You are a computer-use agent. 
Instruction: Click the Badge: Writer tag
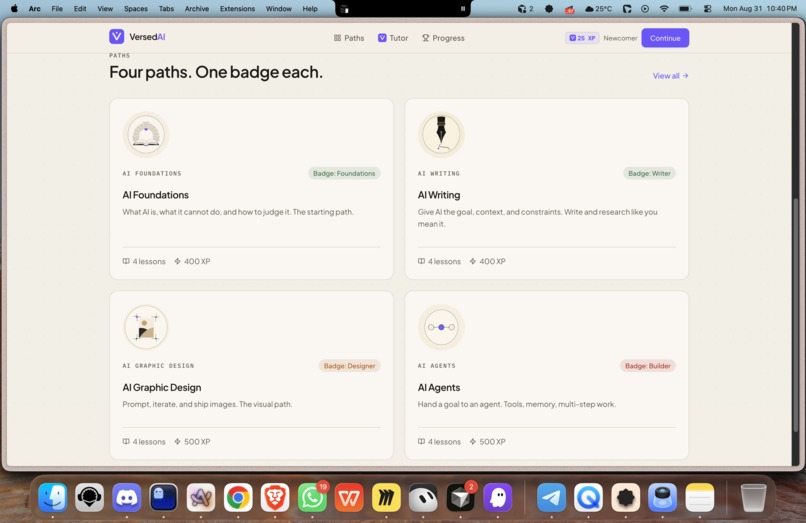pos(649,173)
